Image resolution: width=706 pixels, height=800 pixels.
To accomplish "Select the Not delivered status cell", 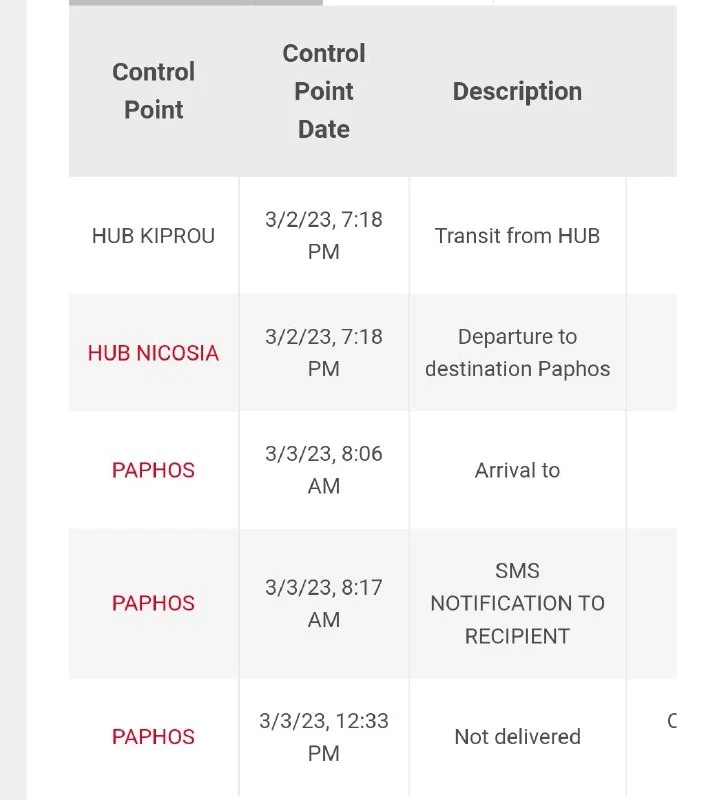I will (517, 737).
